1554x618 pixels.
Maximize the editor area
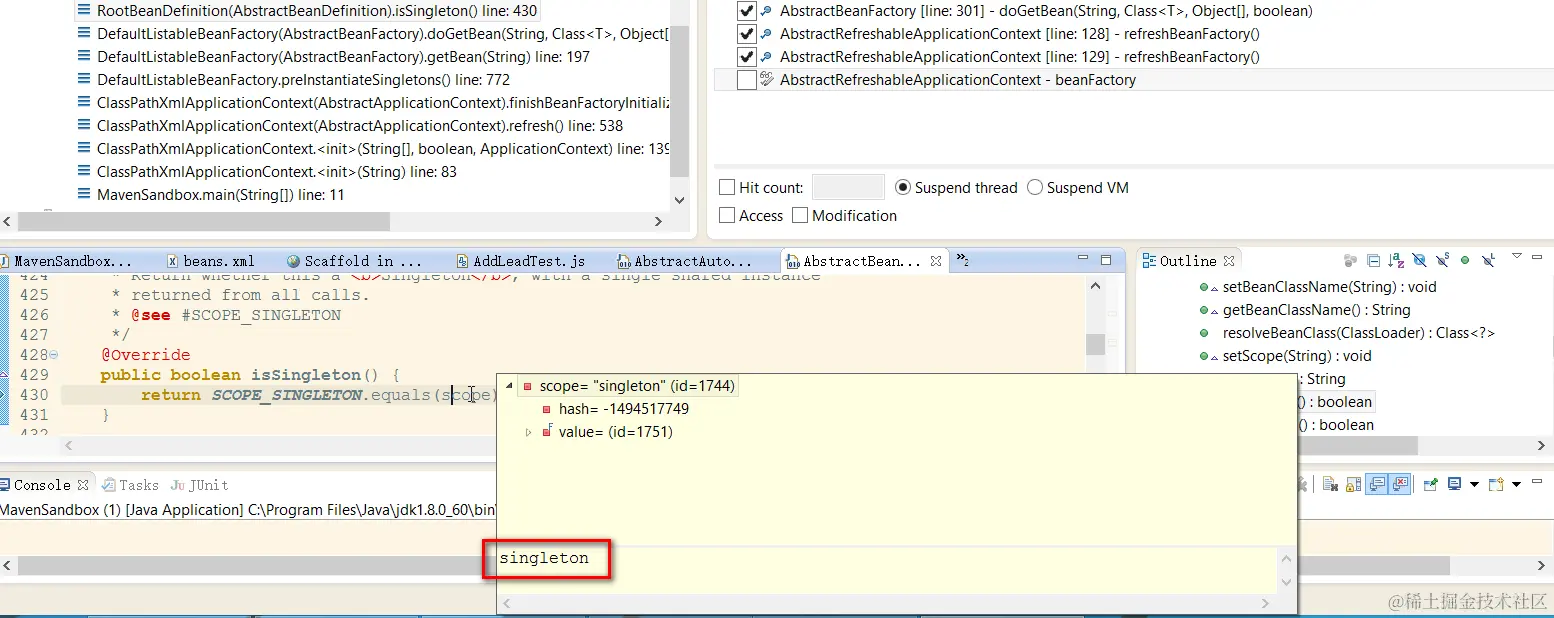(1106, 260)
